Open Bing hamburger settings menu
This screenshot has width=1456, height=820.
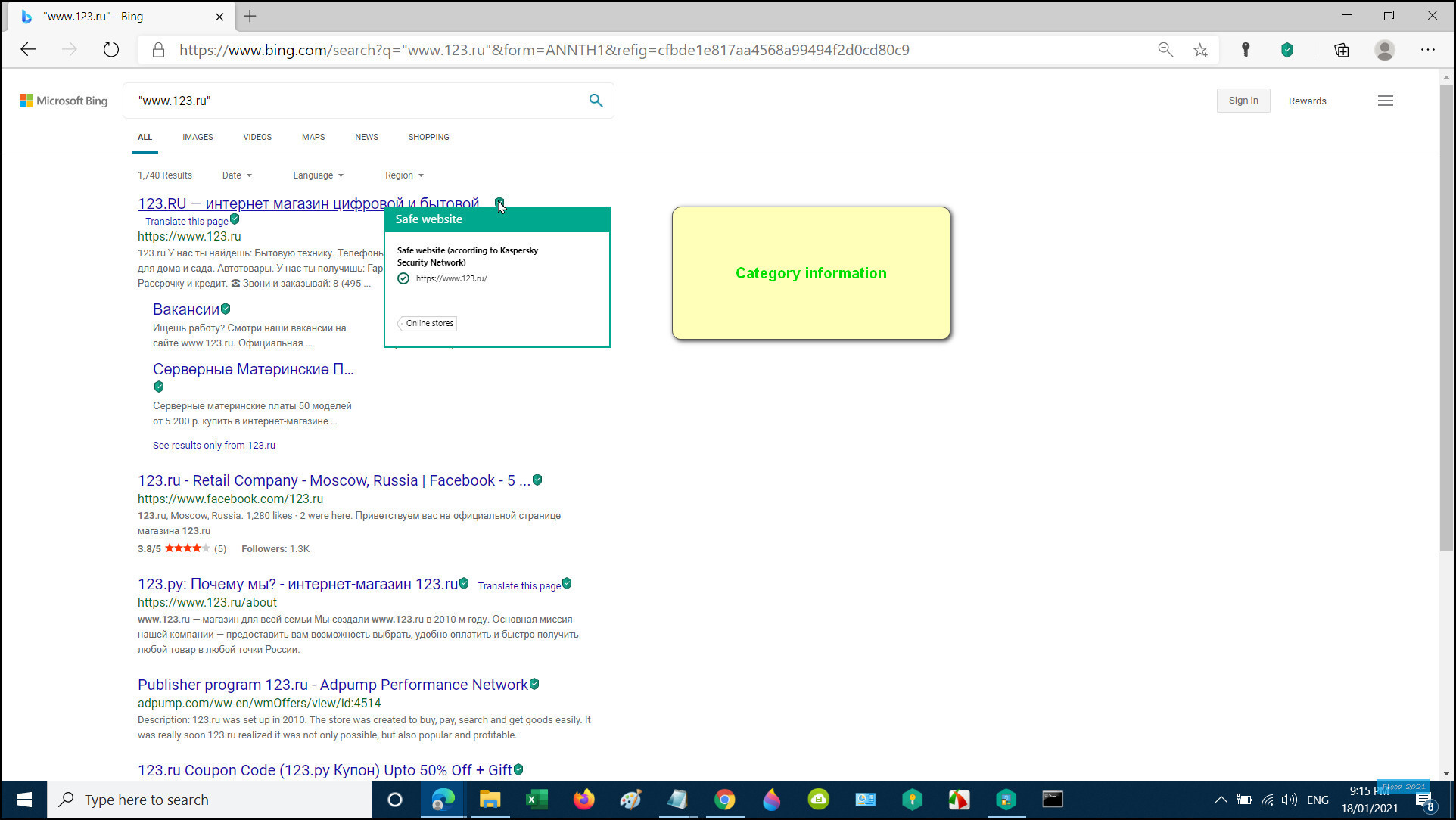1385,101
